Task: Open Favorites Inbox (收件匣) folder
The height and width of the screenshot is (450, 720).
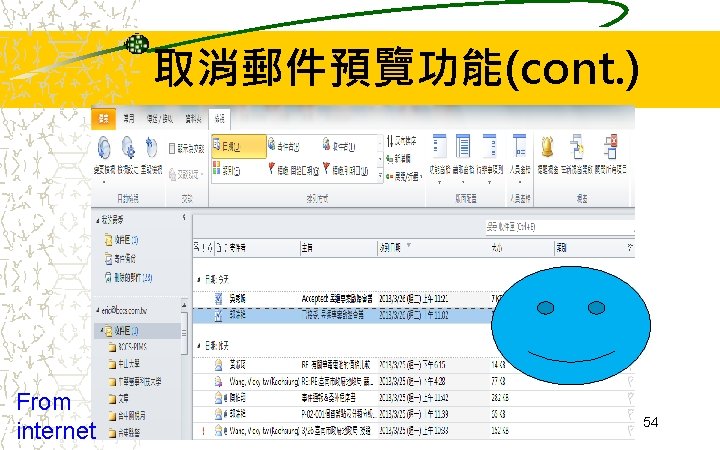Action: 121,239
